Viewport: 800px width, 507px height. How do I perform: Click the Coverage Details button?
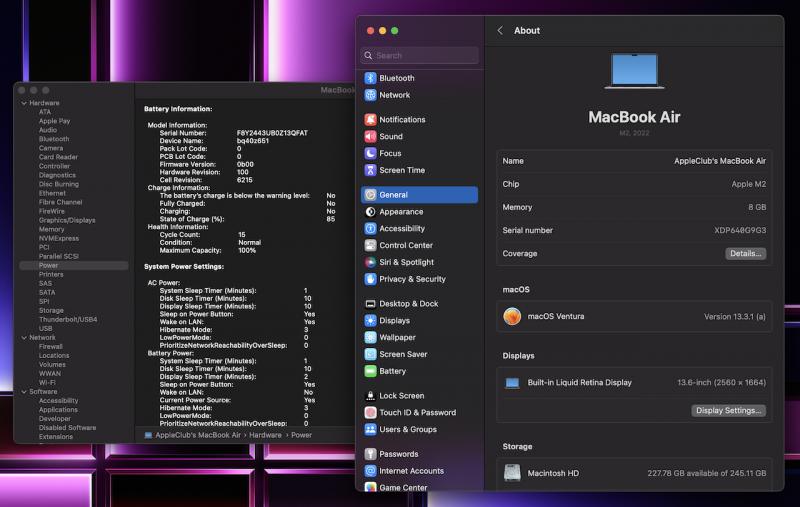pyautogui.click(x=745, y=254)
